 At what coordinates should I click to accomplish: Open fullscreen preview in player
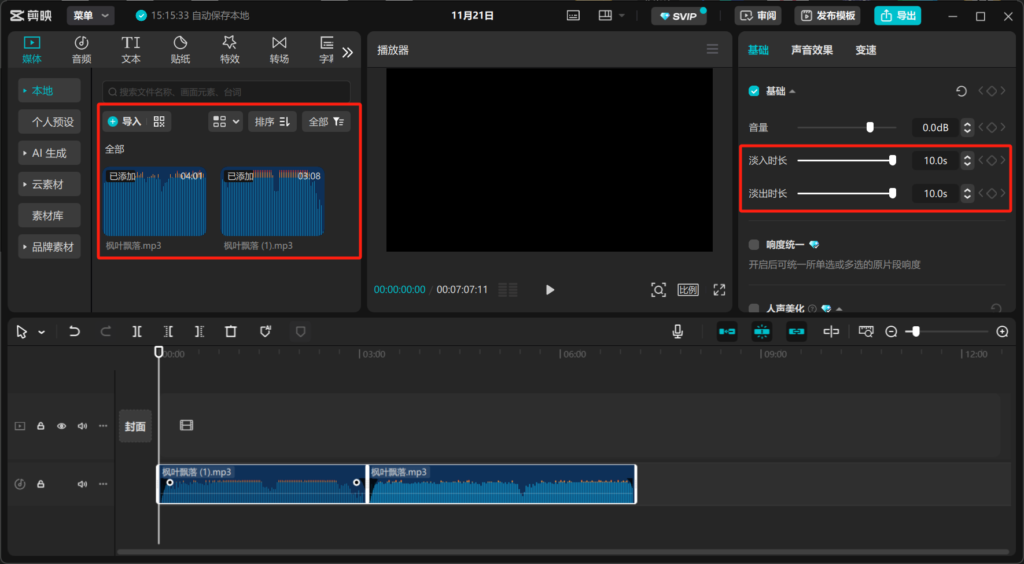point(719,290)
